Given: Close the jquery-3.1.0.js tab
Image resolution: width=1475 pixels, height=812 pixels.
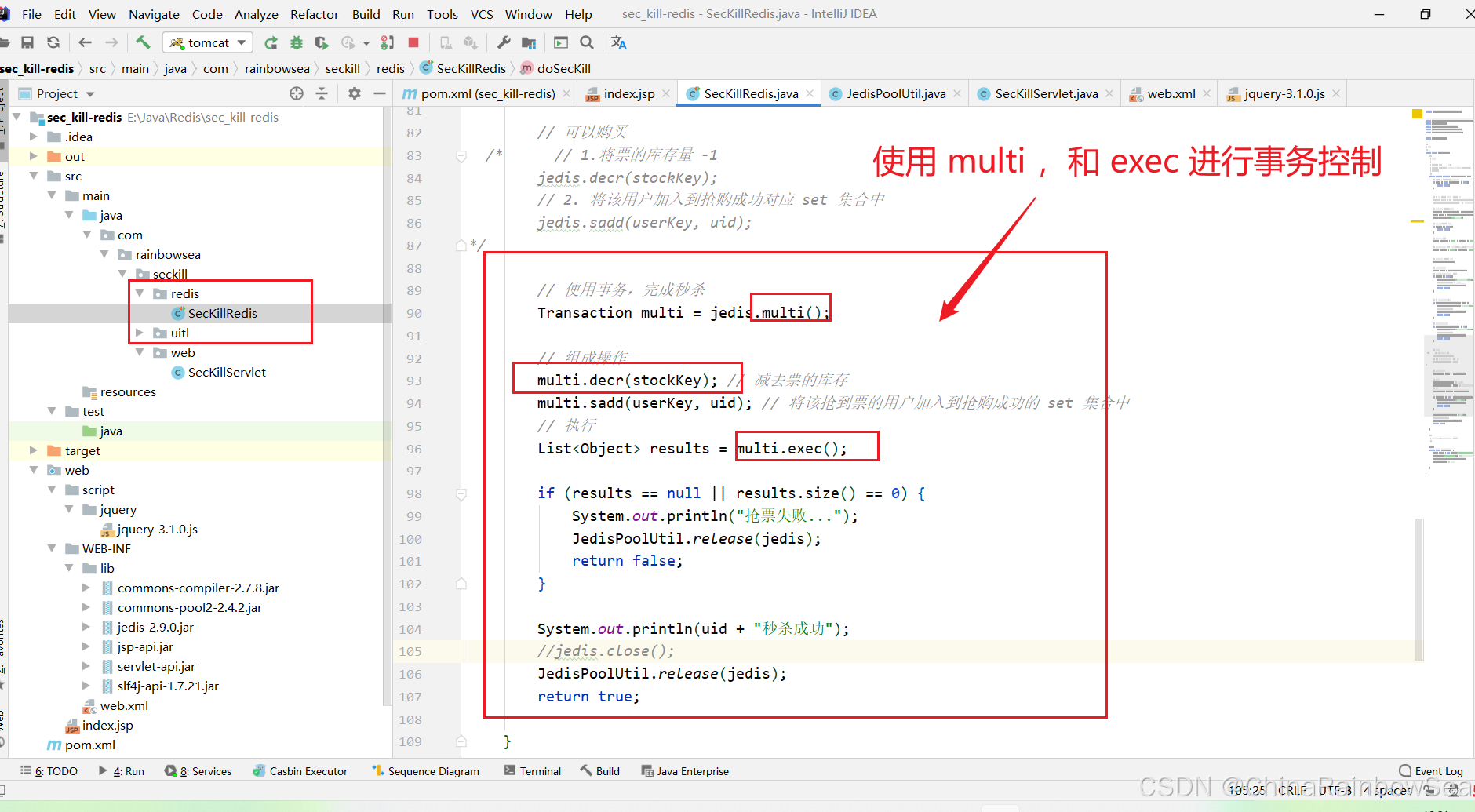Looking at the screenshot, I should click(1336, 93).
